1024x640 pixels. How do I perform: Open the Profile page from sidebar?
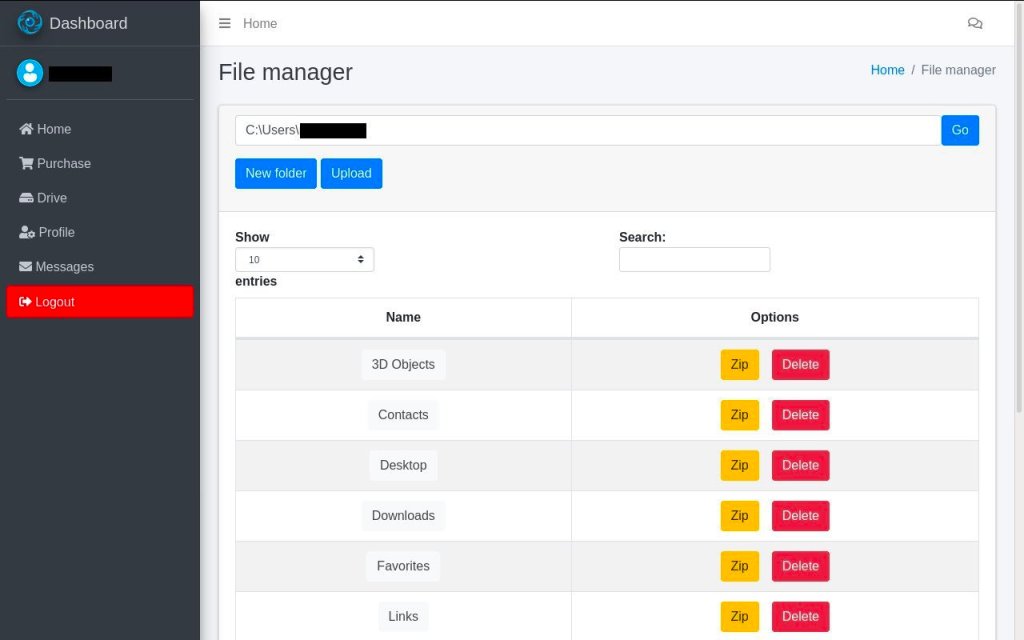click(x=56, y=232)
